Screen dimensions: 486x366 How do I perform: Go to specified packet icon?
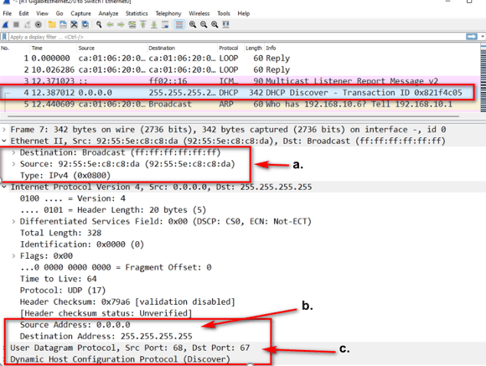tap(132, 25)
